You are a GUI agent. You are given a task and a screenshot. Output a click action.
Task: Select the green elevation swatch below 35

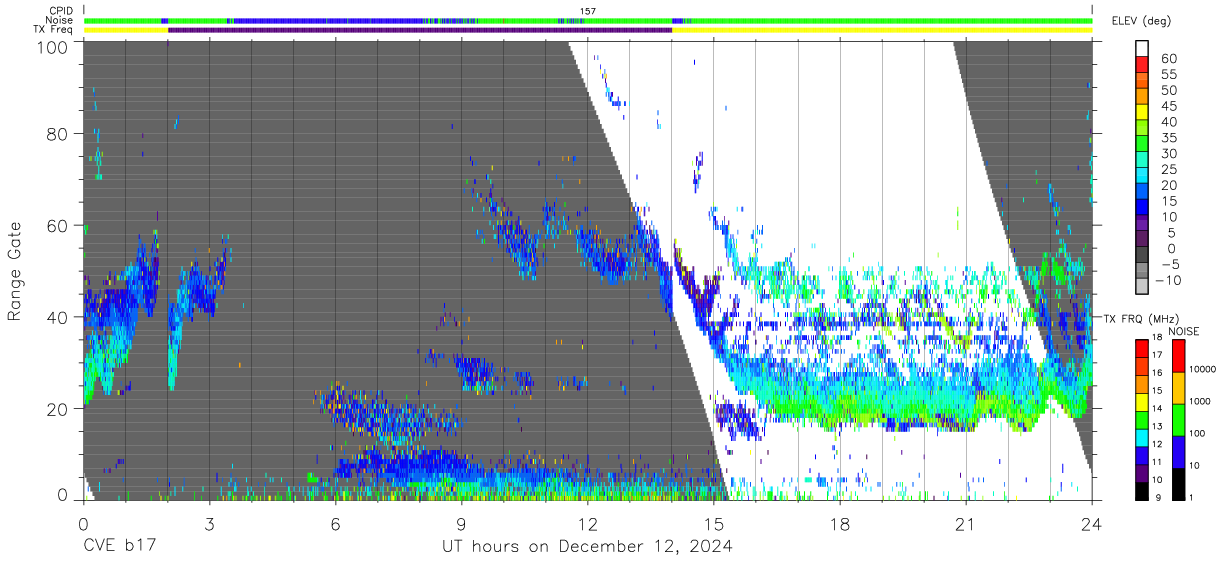tap(1142, 144)
